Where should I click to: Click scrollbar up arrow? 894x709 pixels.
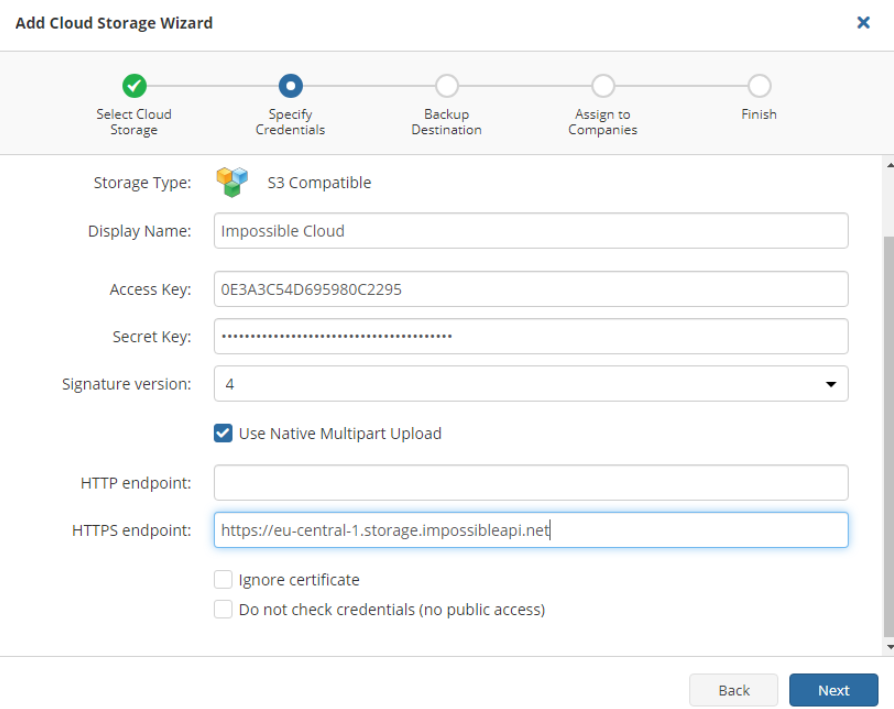[889, 165]
